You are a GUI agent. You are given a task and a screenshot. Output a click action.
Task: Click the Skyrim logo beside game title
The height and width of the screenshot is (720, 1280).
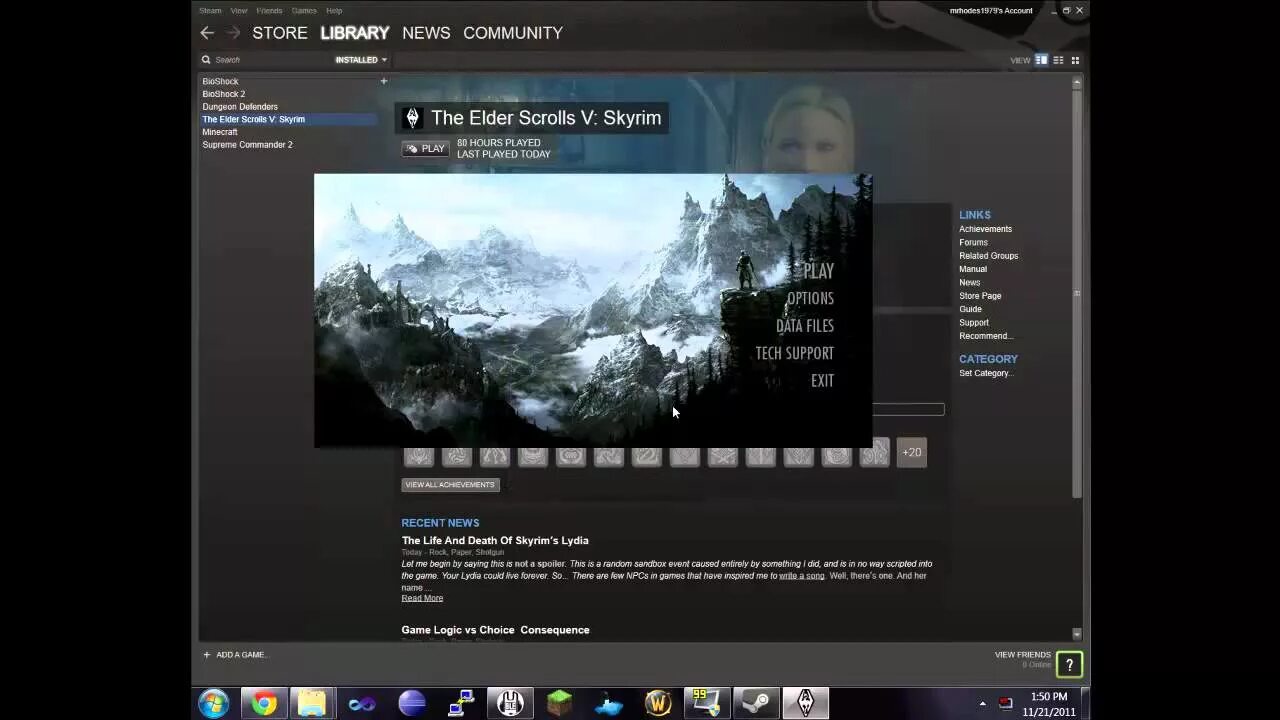coord(412,118)
